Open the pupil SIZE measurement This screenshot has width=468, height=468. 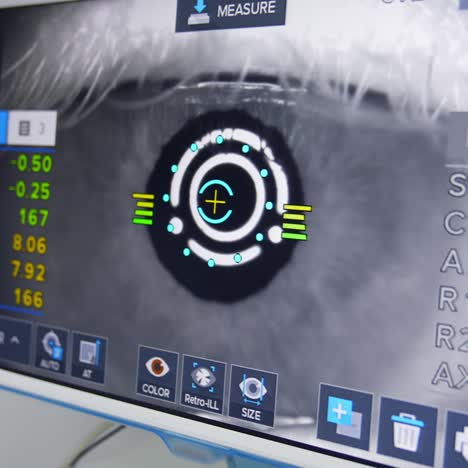252,396
